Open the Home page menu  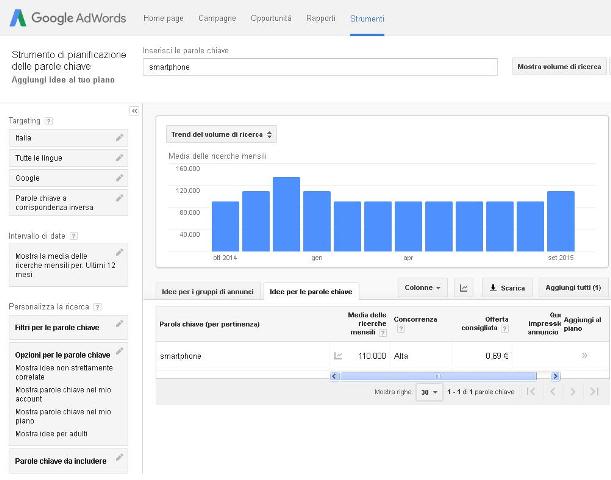163,18
